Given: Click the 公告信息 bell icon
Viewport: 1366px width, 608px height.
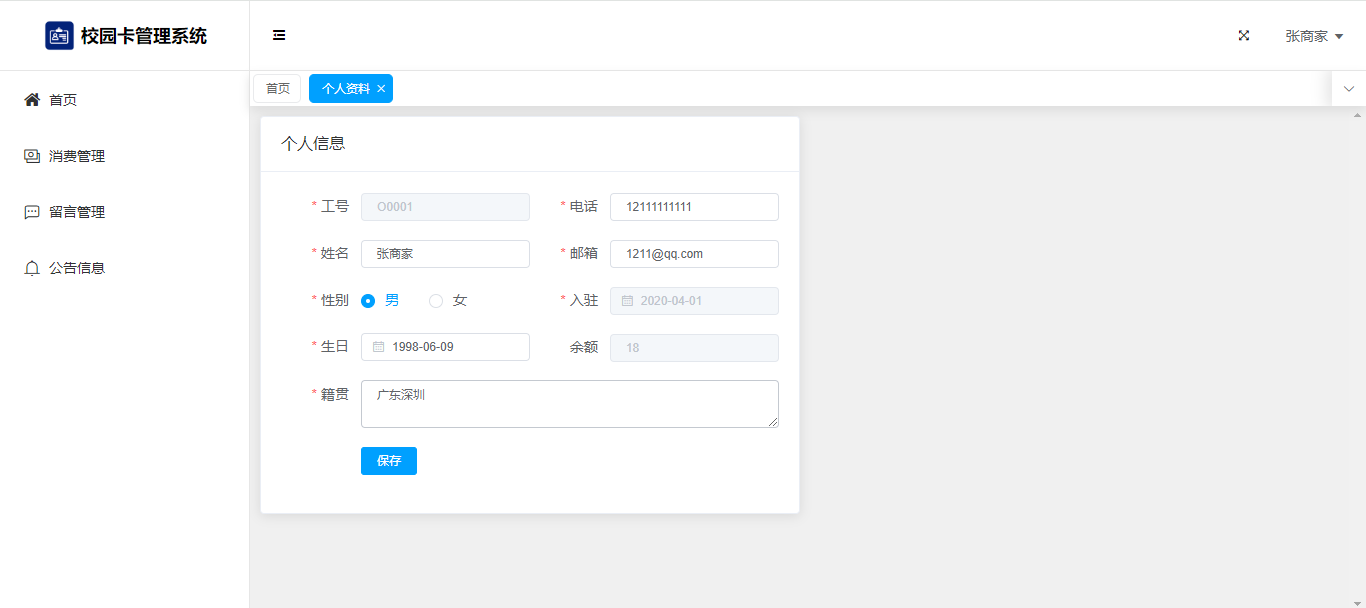Looking at the screenshot, I should 32,268.
